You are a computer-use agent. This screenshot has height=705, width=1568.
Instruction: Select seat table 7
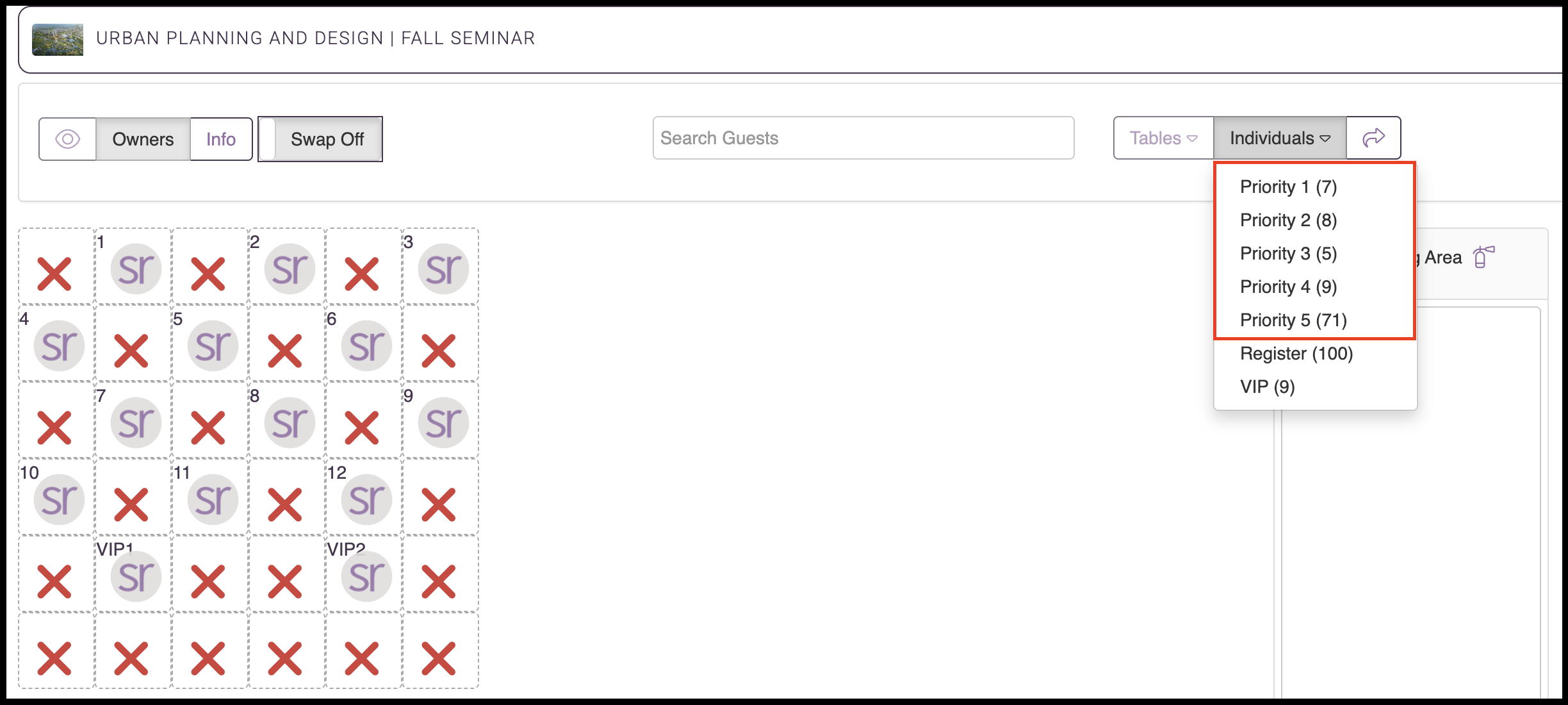point(136,422)
